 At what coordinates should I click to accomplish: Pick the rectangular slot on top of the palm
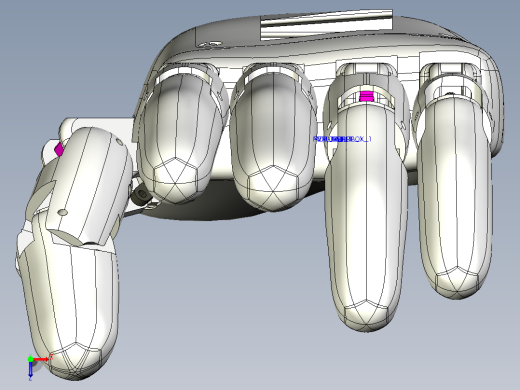[327, 25]
